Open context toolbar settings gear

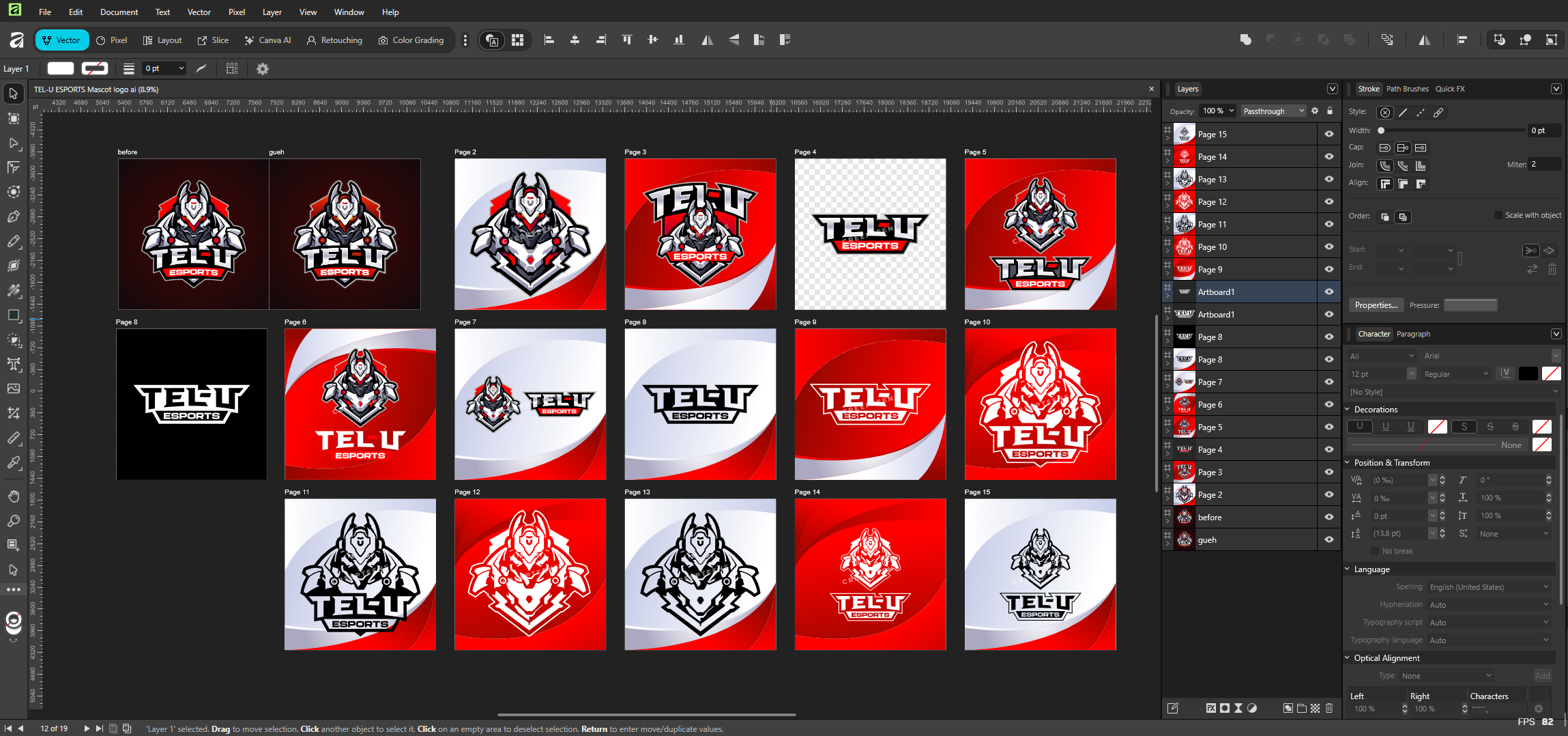click(263, 68)
